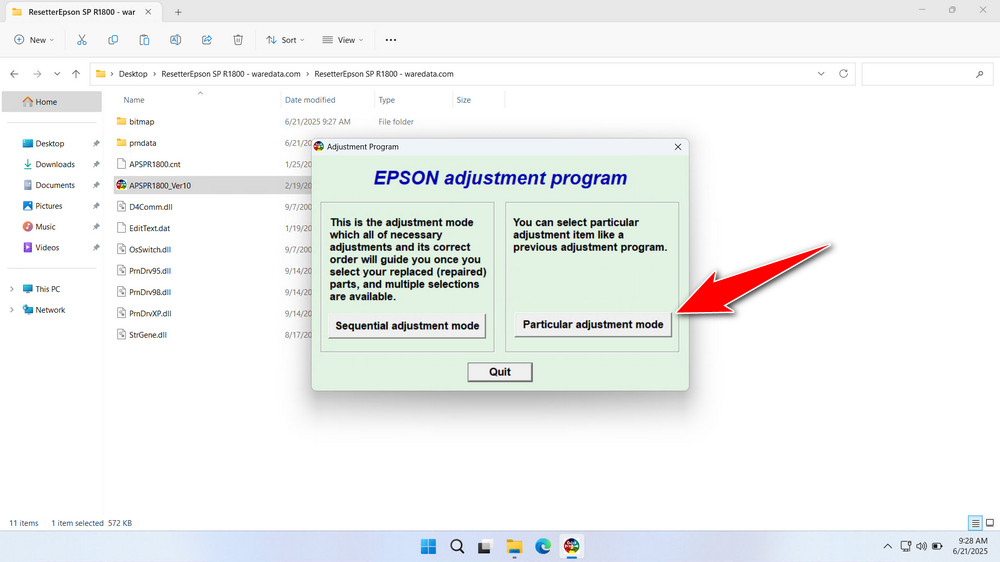Go back with the Back arrow

14,74
